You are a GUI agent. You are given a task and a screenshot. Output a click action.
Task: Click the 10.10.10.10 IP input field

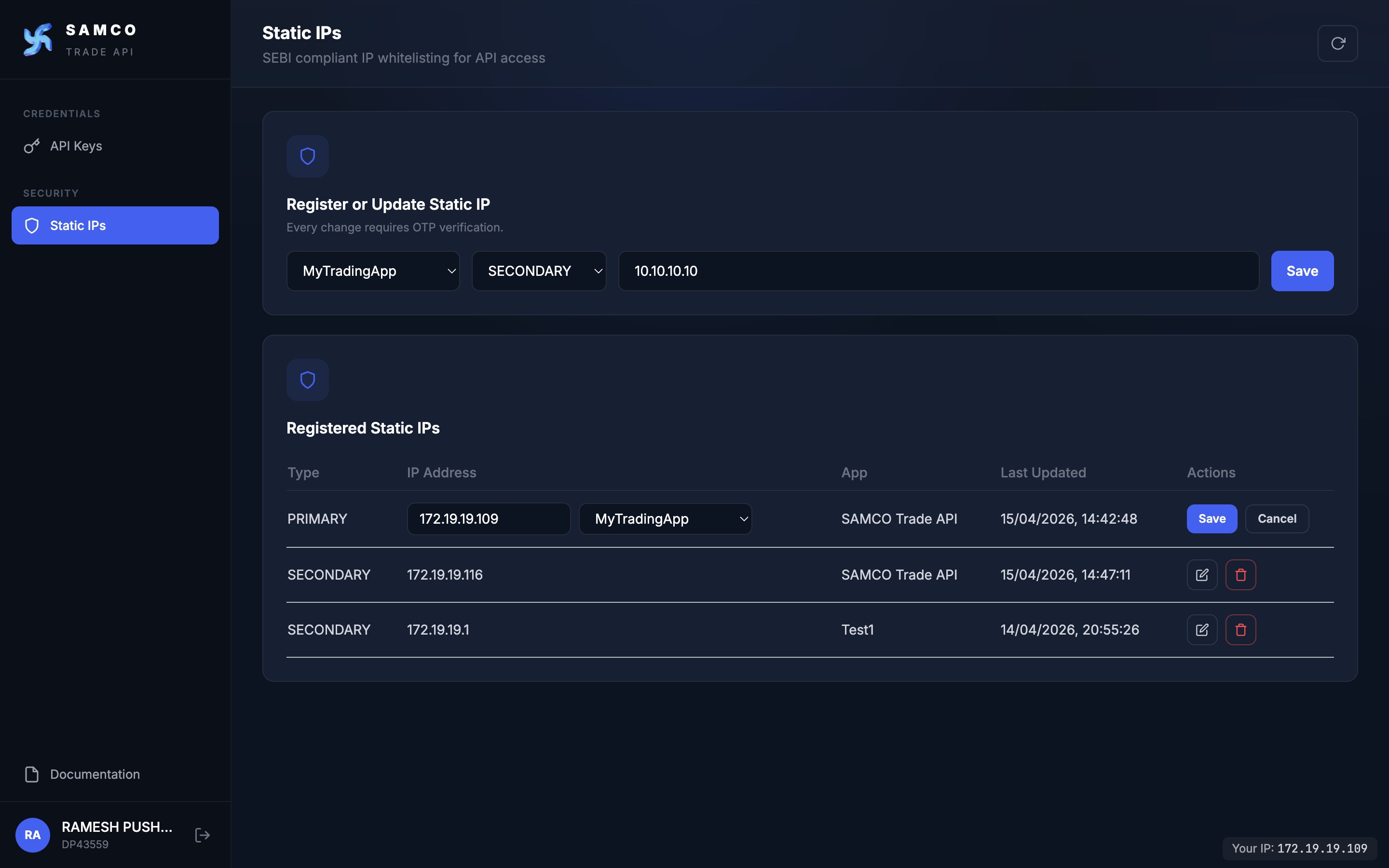click(x=939, y=271)
